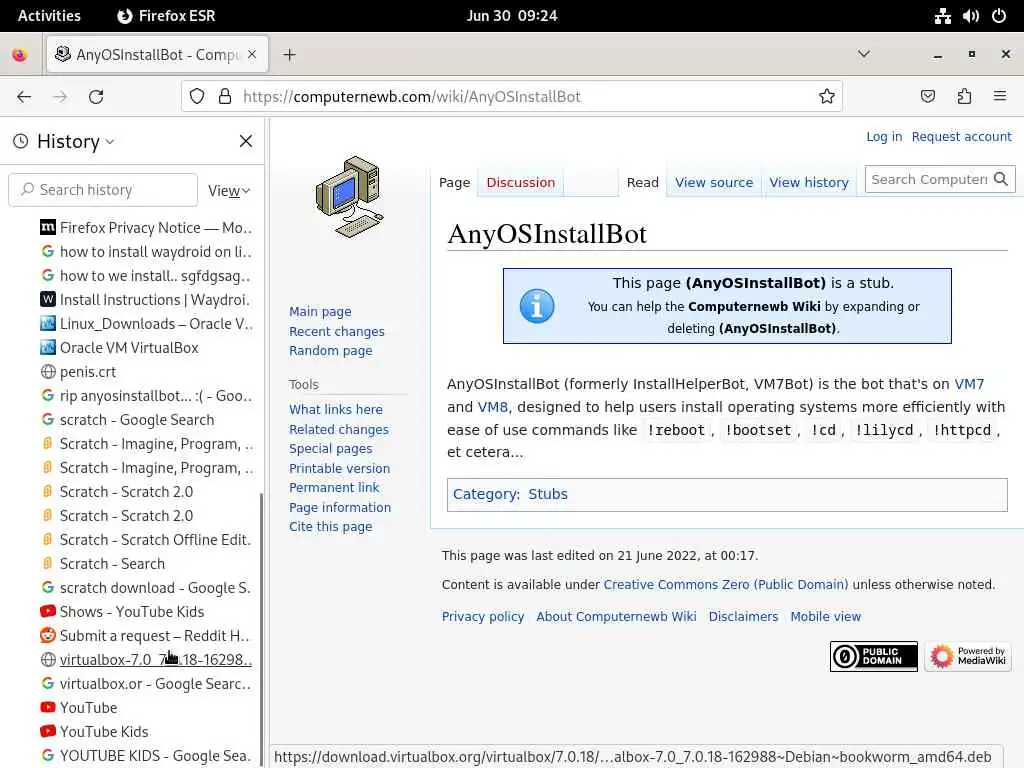
Task: Click the Powered by MediaWiki badge
Action: click(968, 656)
